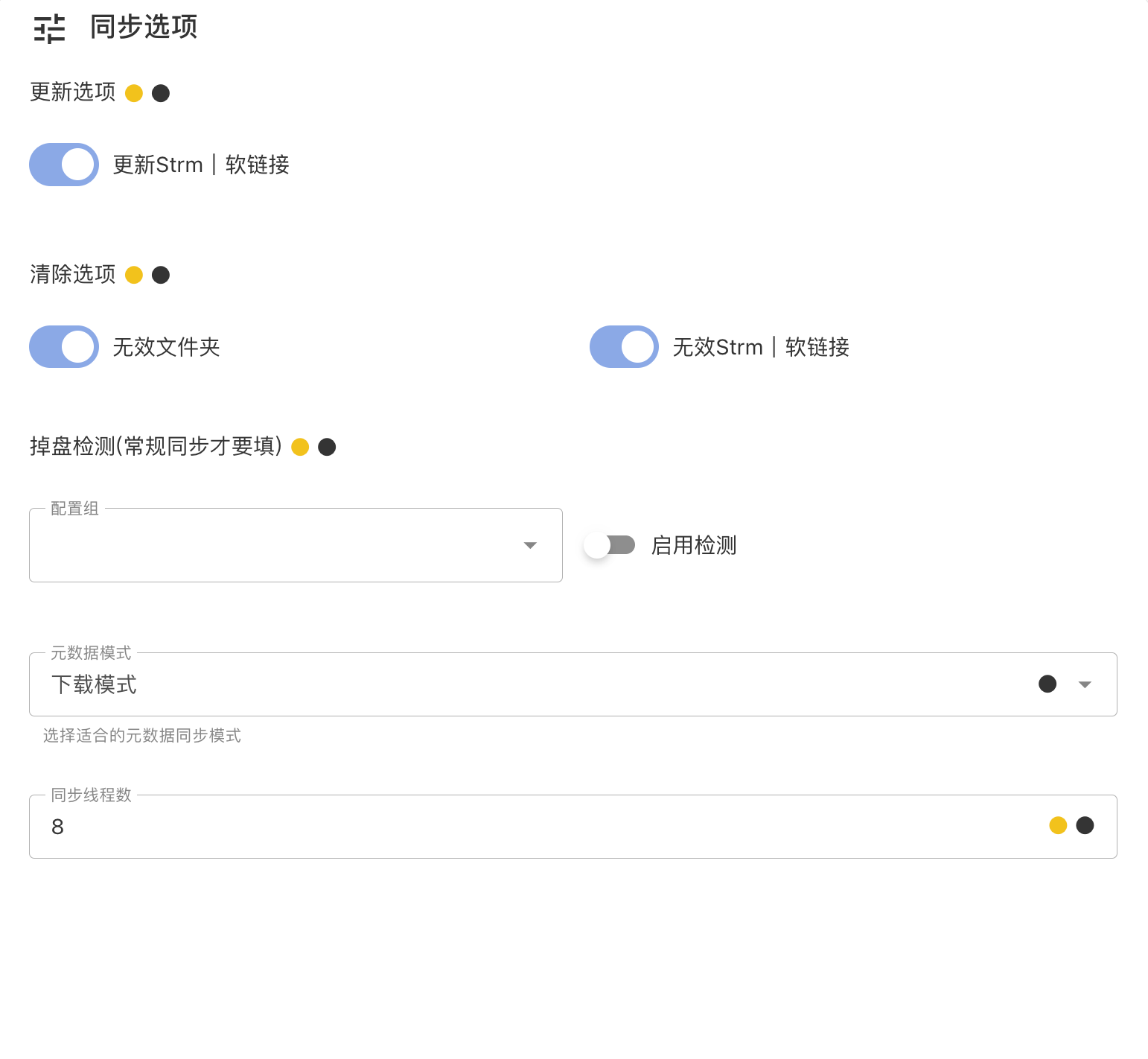This screenshot has width=1148, height=1059.
Task: Click black dot in 同步线程数 field
Action: point(1085,825)
